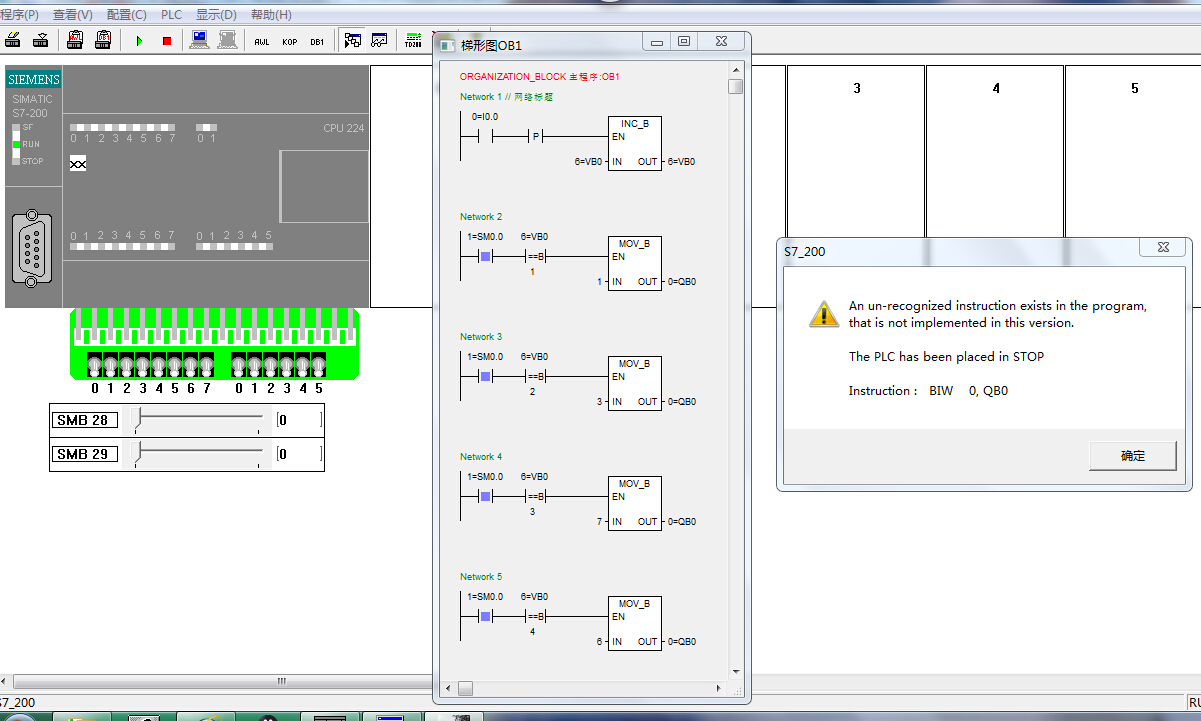Open the 显示(D) menu
The image size is (1201, 721).
tap(216, 15)
